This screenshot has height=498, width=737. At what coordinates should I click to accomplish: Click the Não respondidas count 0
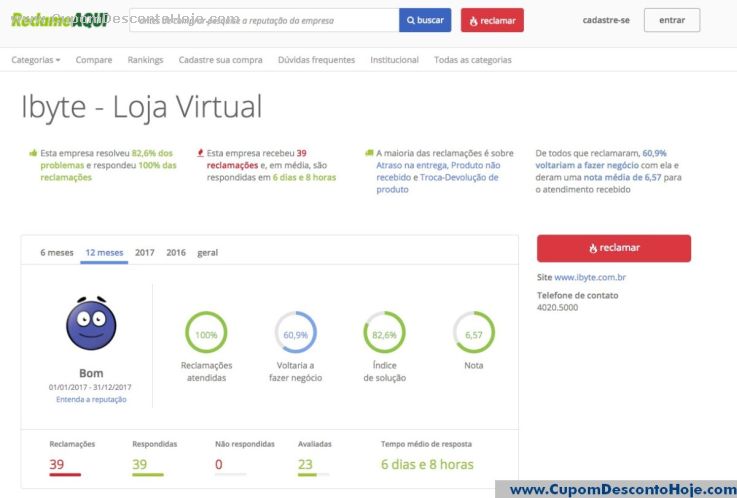219,464
